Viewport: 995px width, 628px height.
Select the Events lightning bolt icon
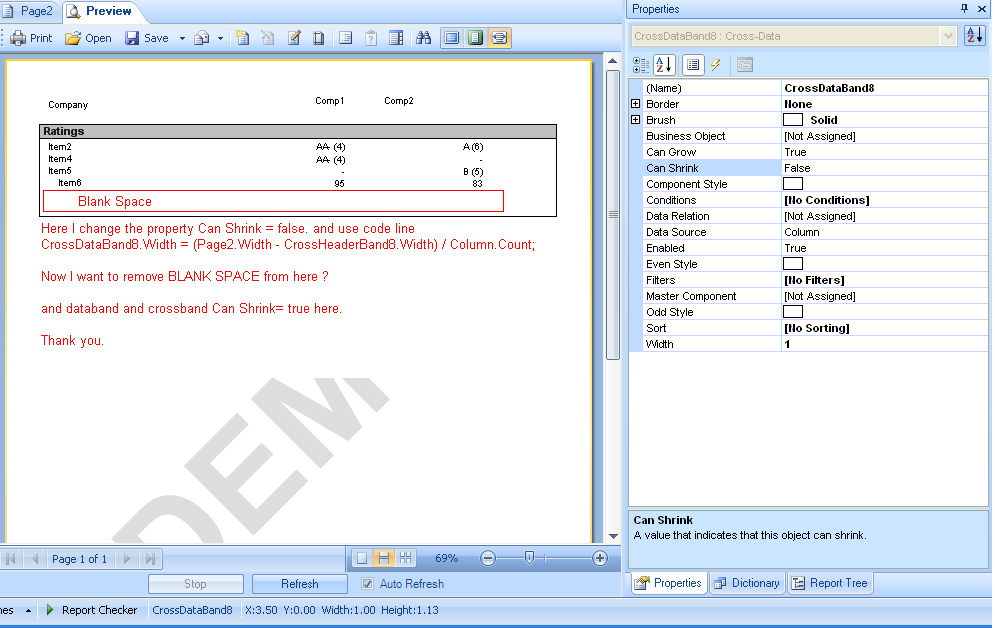pyautogui.click(x=715, y=65)
